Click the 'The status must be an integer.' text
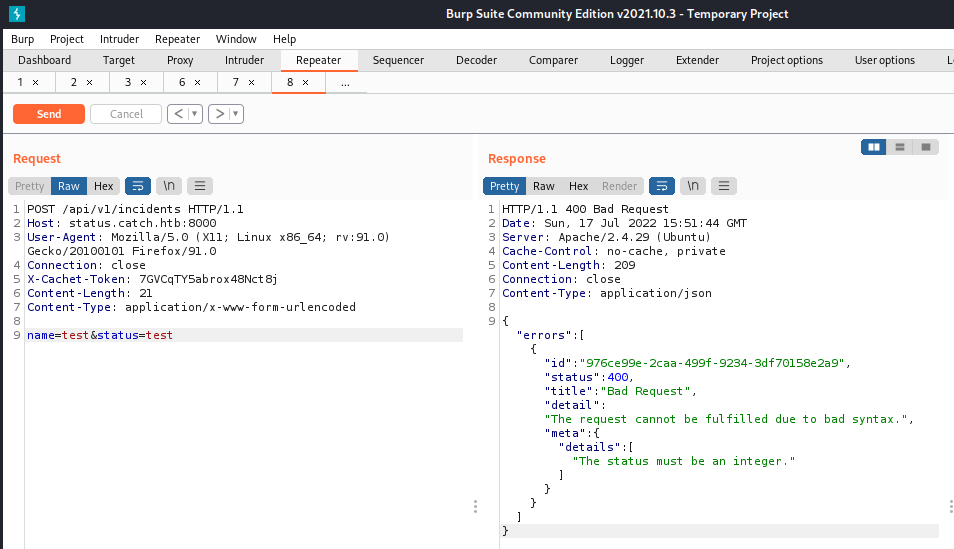 (684, 461)
